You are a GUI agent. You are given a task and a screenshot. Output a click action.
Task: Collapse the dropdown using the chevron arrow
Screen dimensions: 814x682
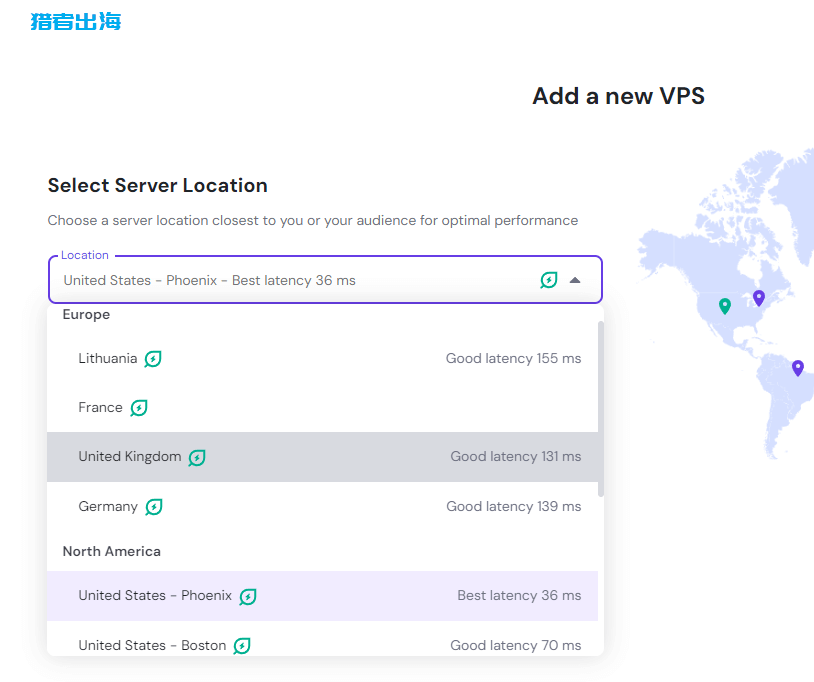coord(575,282)
